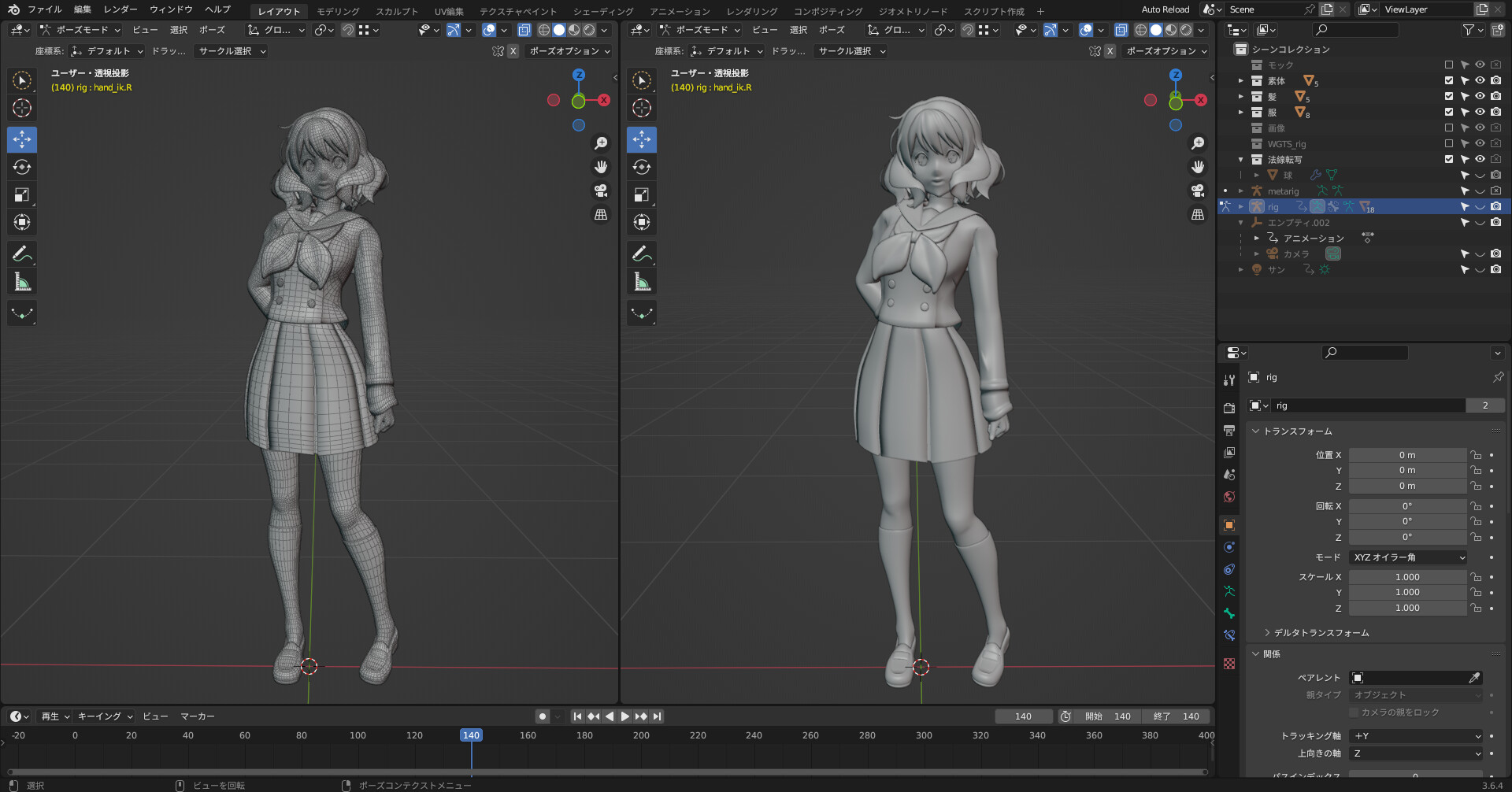Expand the 素体 collection in outliner

(x=1241, y=80)
